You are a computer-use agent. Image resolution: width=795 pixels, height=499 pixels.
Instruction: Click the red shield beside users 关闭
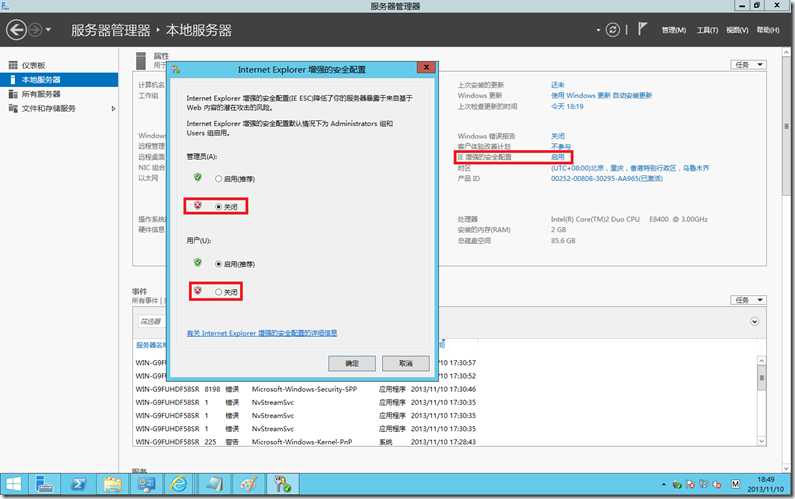coord(198,291)
